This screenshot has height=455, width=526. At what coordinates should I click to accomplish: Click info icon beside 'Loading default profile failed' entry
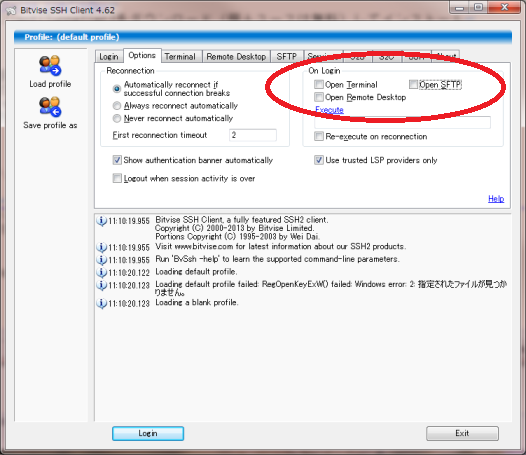(x=101, y=285)
